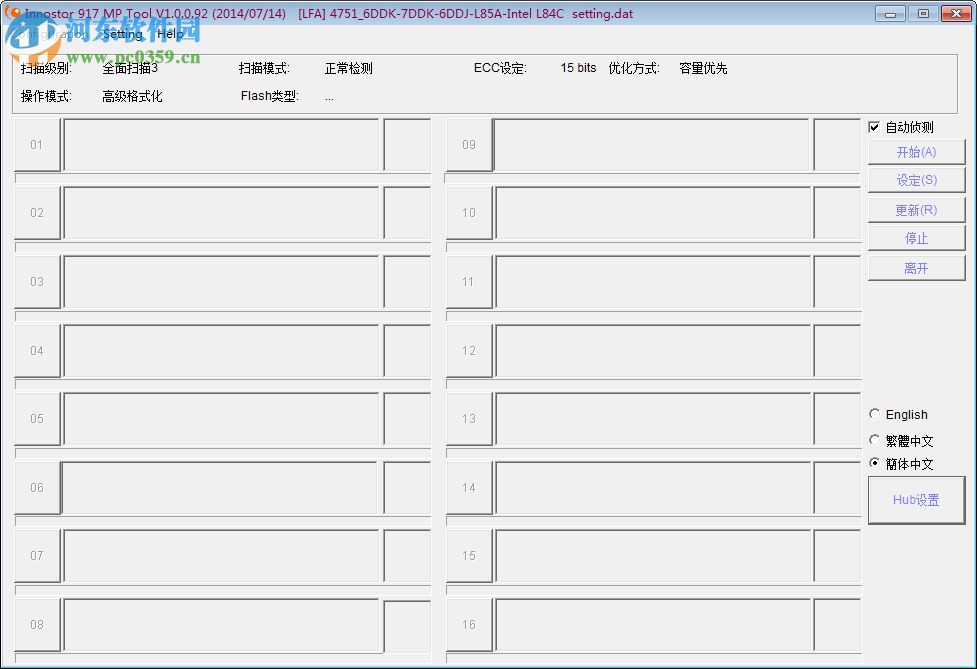977x669 pixels.
Task: Click the progress box beside port 05
Action: tap(222, 418)
